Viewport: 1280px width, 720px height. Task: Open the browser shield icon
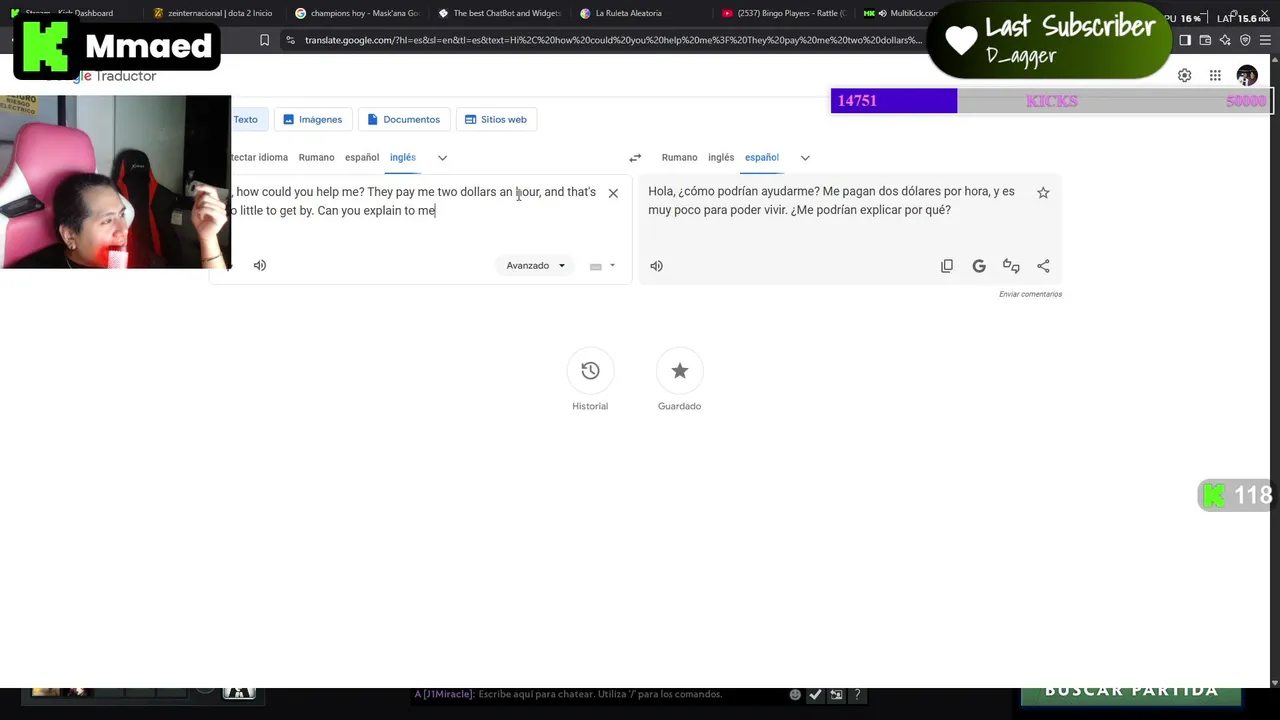point(1245,40)
